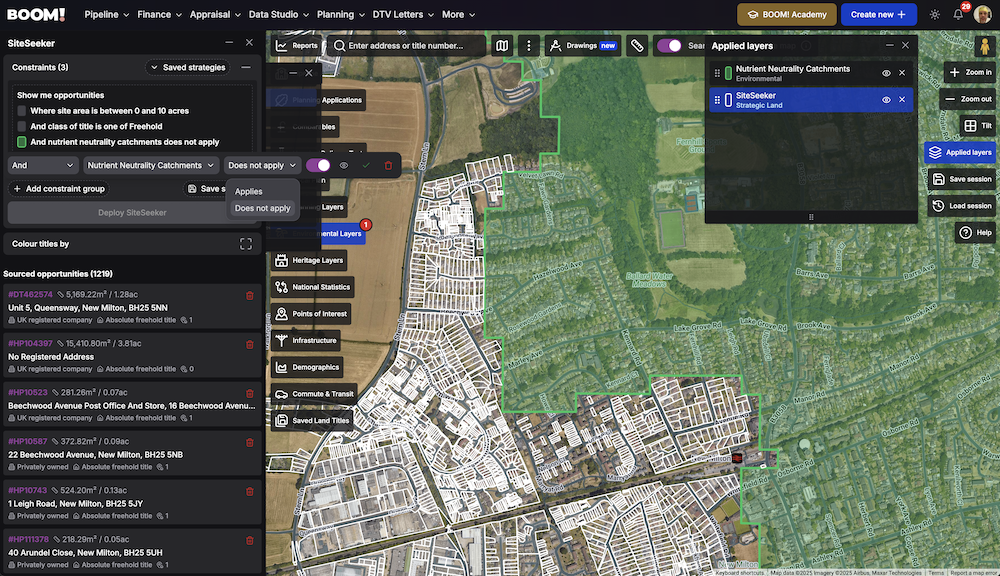Image resolution: width=1000 pixels, height=576 pixels.
Task: Toggle nutrient neutrality catchments constraint checkbox
Action: 22,142
